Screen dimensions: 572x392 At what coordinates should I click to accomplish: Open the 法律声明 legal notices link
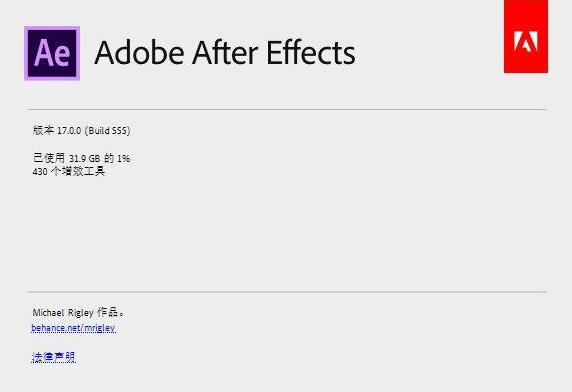click(x=54, y=357)
